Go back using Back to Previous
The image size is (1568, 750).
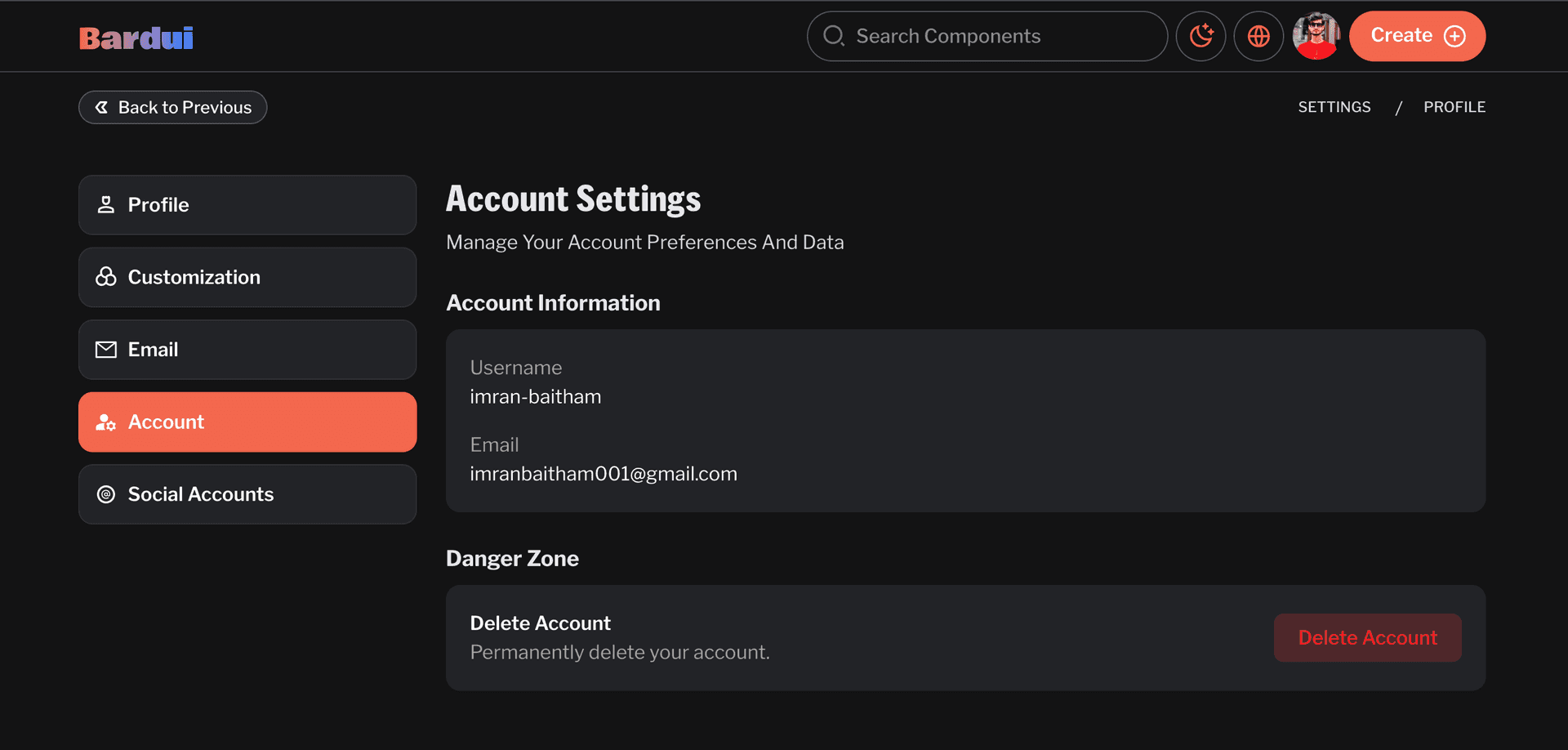coord(173,108)
